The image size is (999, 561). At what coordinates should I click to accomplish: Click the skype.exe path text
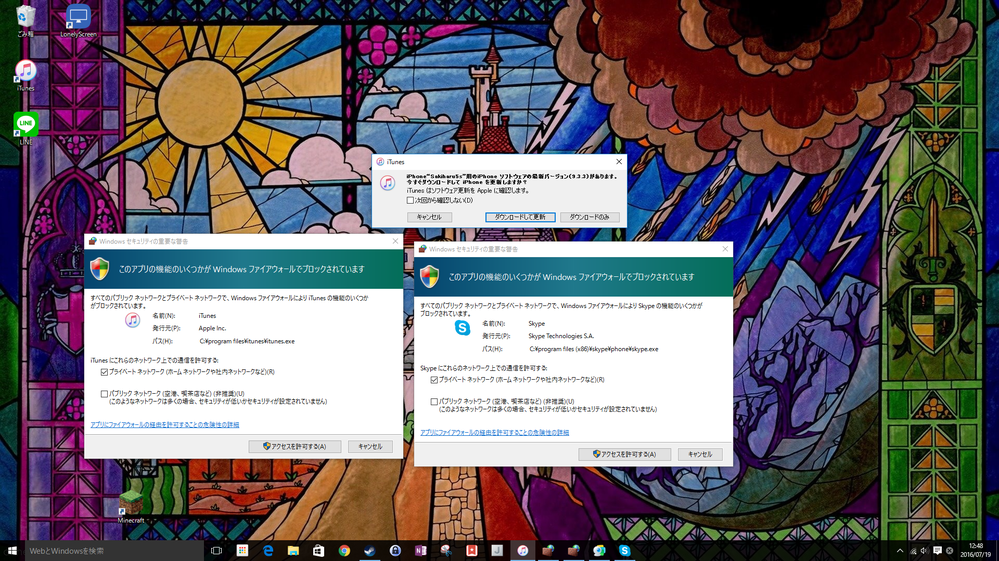point(594,349)
